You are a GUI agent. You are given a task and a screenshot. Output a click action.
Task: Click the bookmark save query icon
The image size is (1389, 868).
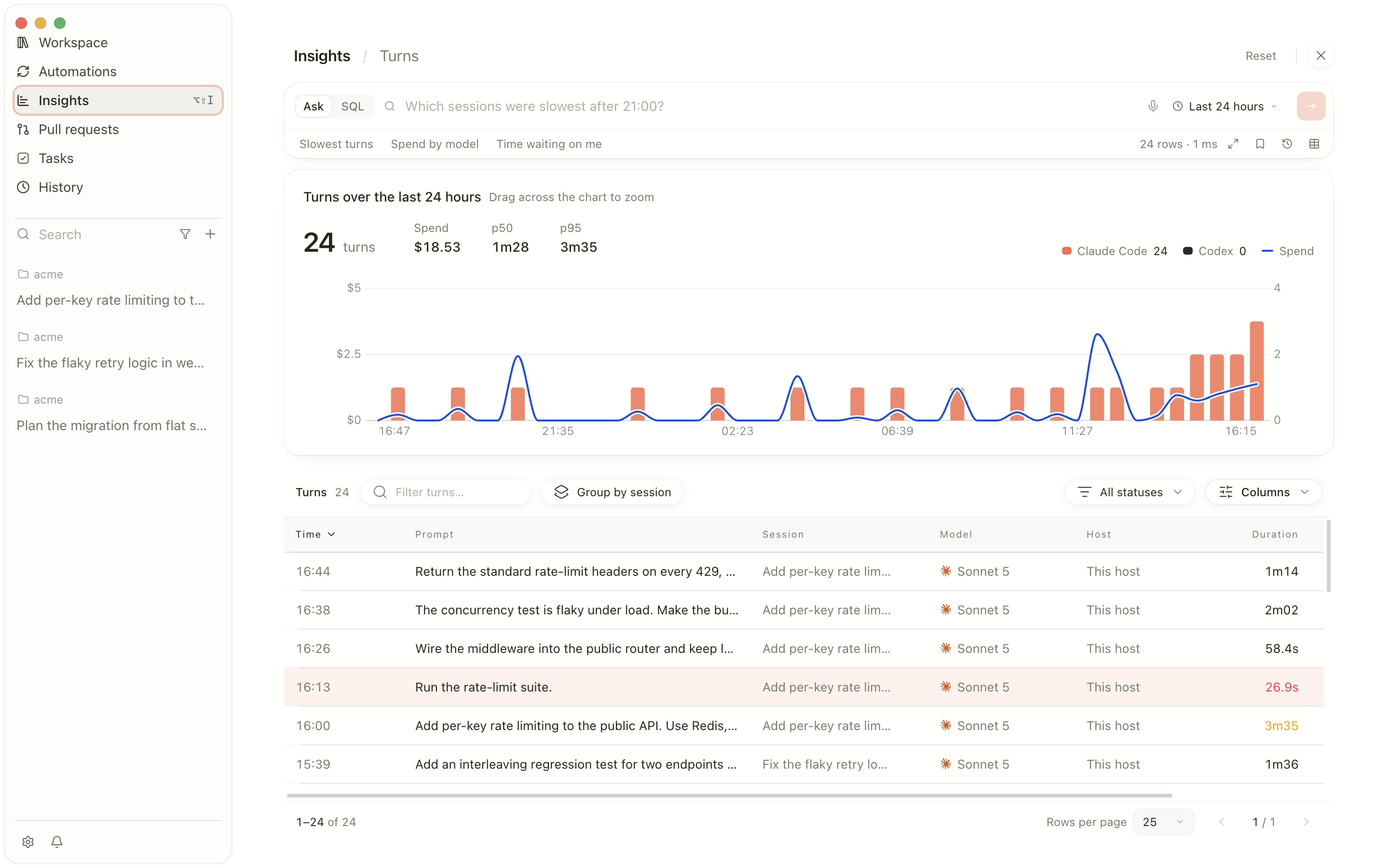coord(1260,144)
